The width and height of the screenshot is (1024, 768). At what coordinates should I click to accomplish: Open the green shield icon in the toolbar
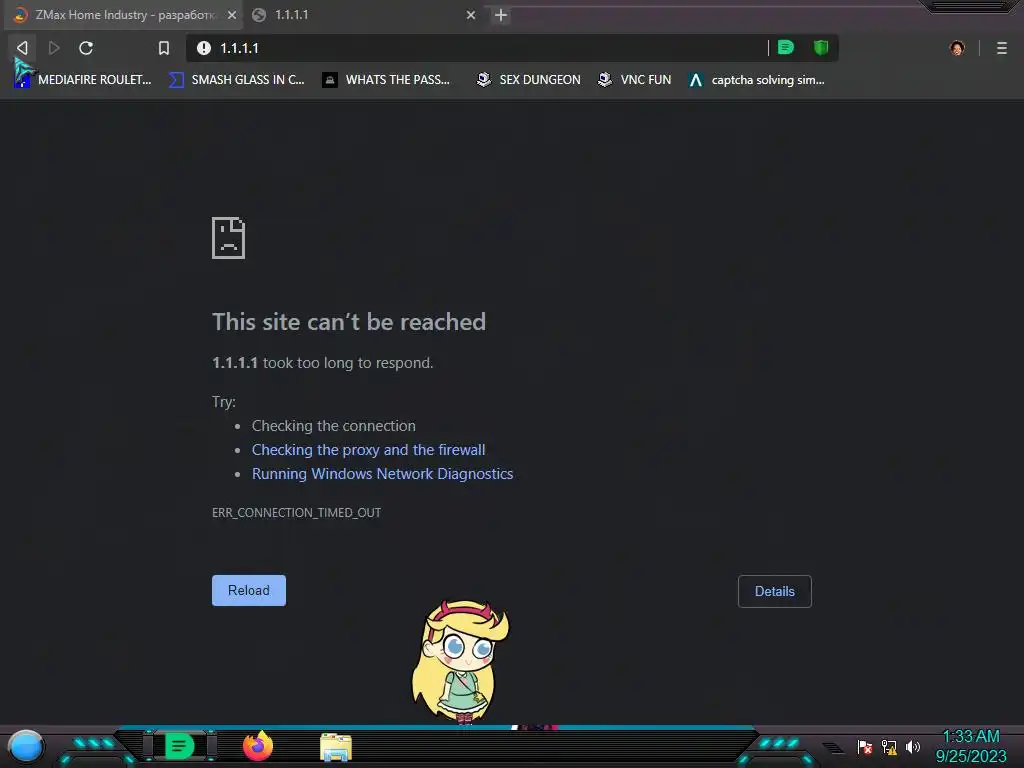(x=821, y=47)
